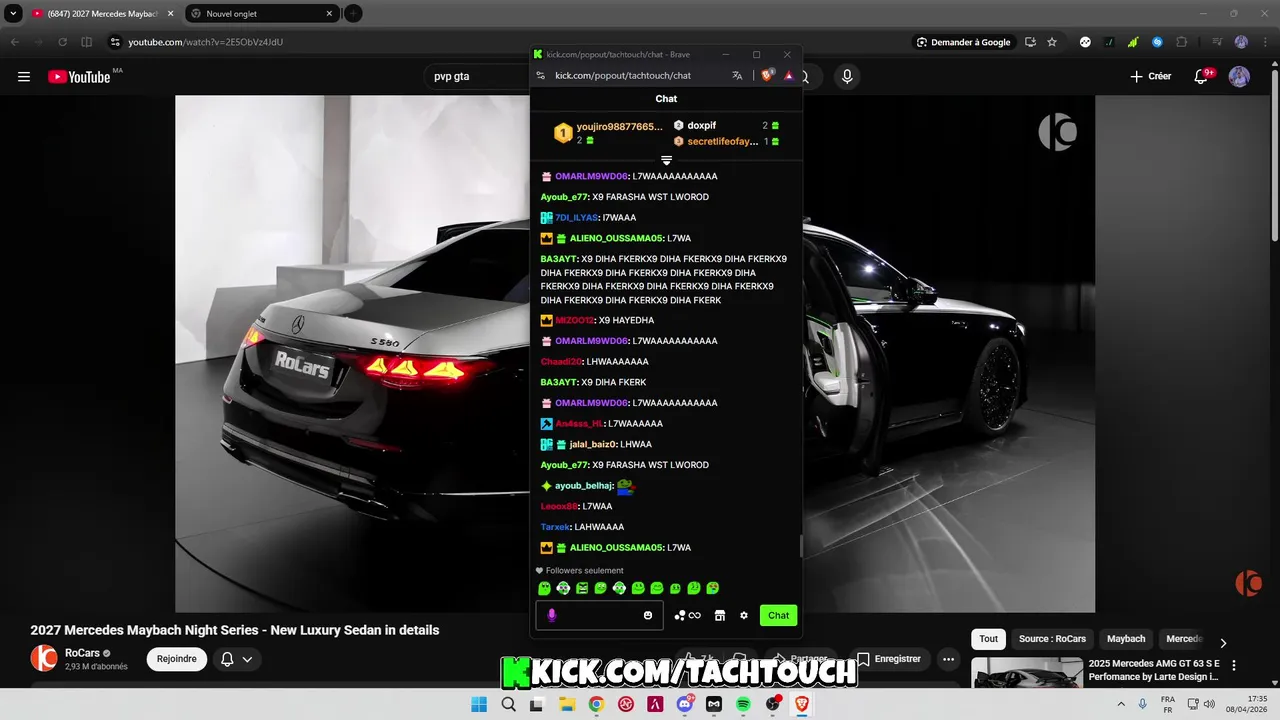The width and height of the screenshot is (1280, 720).
Task: Click the Créer button
Action: pyautogui.click(x=1150, y=77)
